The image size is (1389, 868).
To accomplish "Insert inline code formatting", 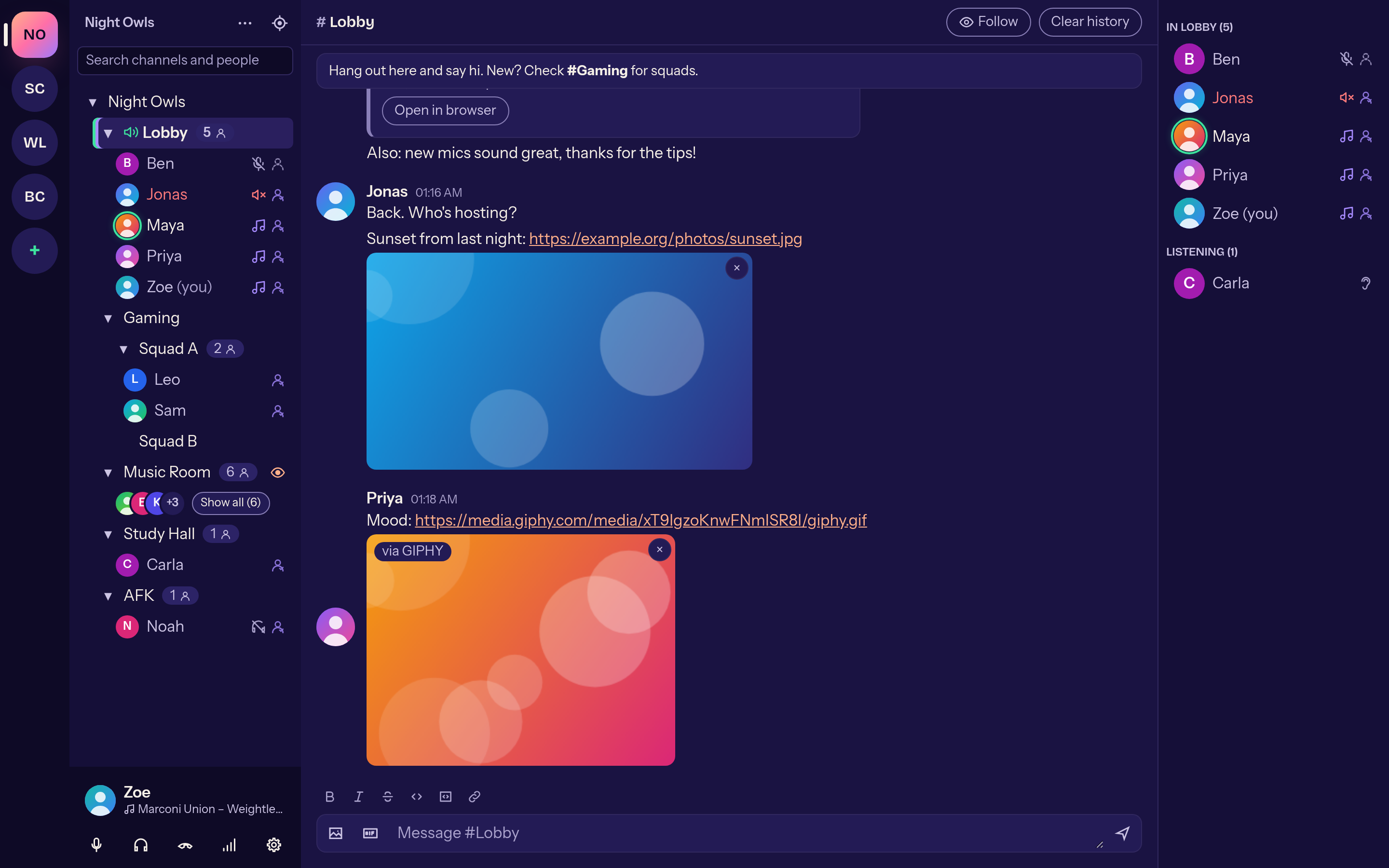I will [x=417, y=796].
